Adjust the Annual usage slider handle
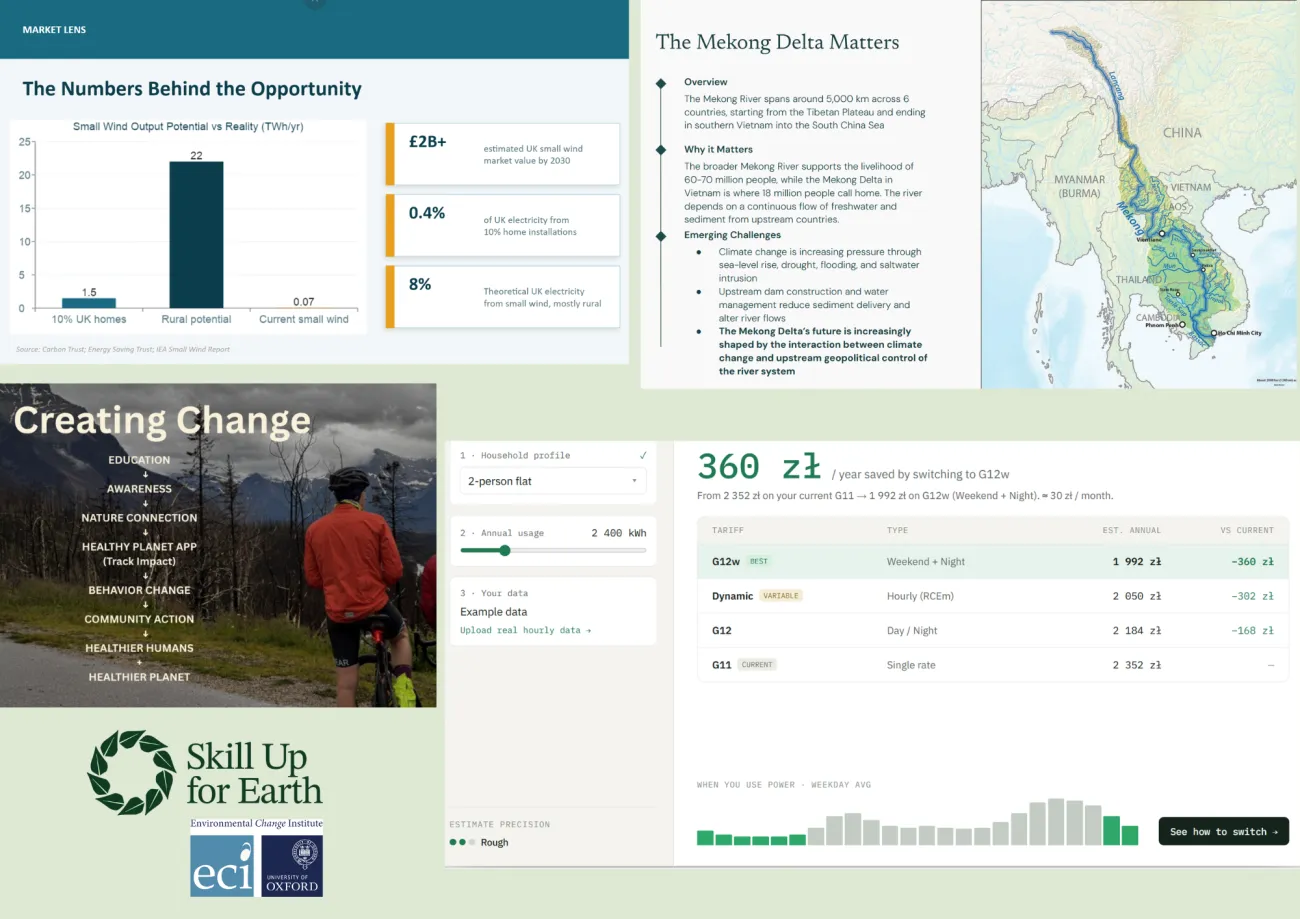 504,550
